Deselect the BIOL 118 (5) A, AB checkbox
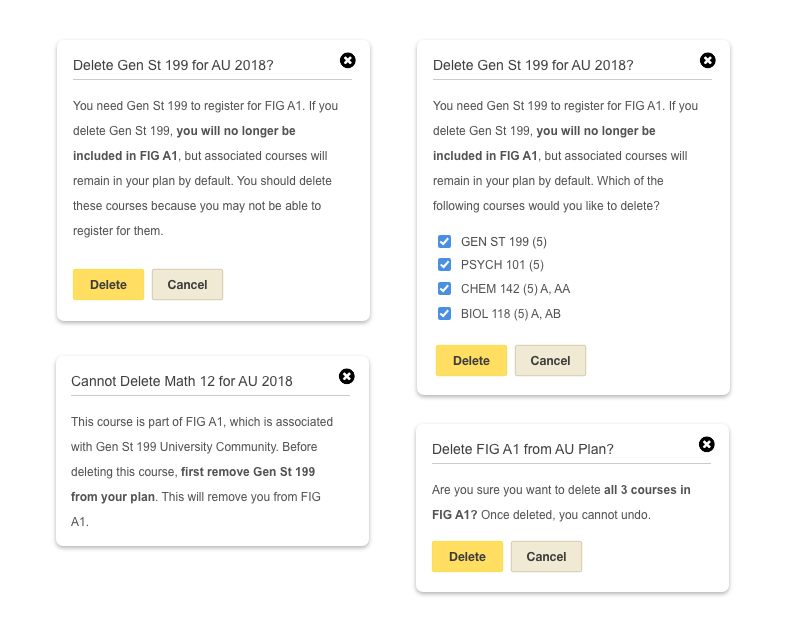 click(444, 313)
